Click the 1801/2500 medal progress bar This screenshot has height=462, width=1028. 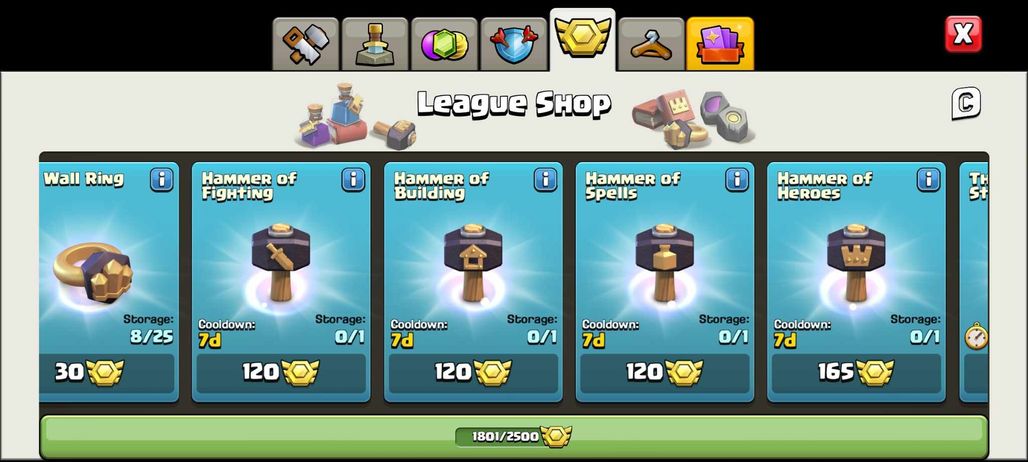514,436
